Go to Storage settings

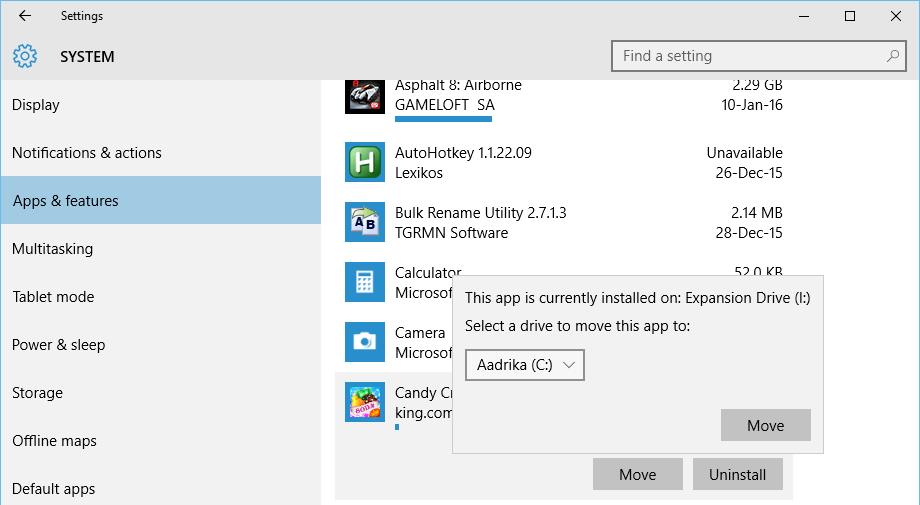[x=160, y=393]
